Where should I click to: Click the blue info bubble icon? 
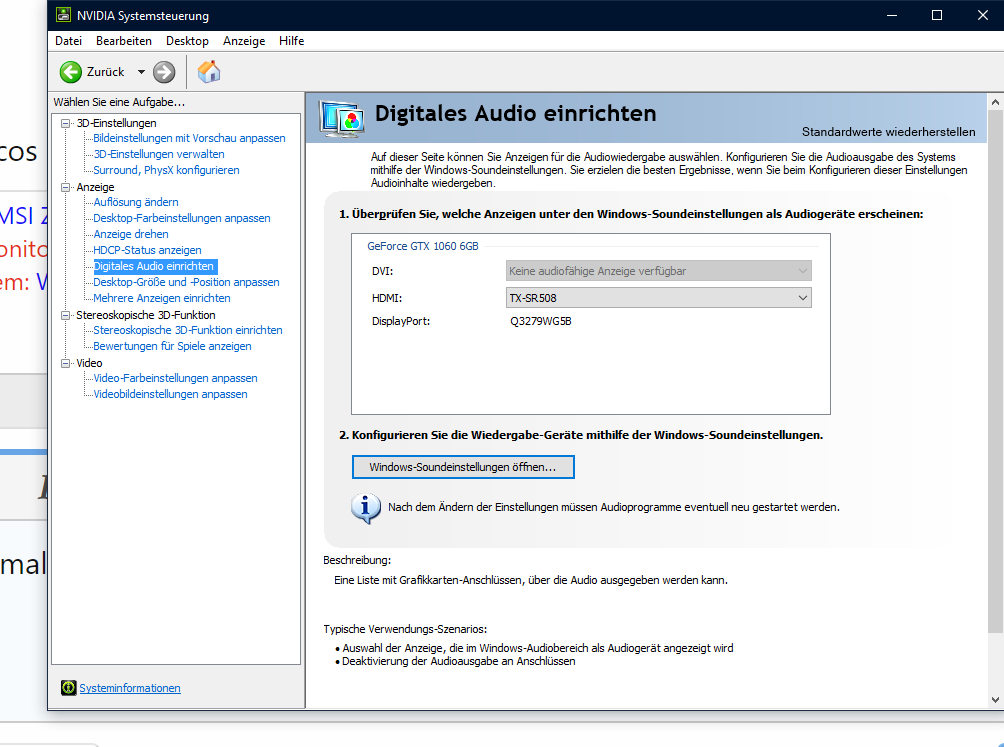(366, 508)
